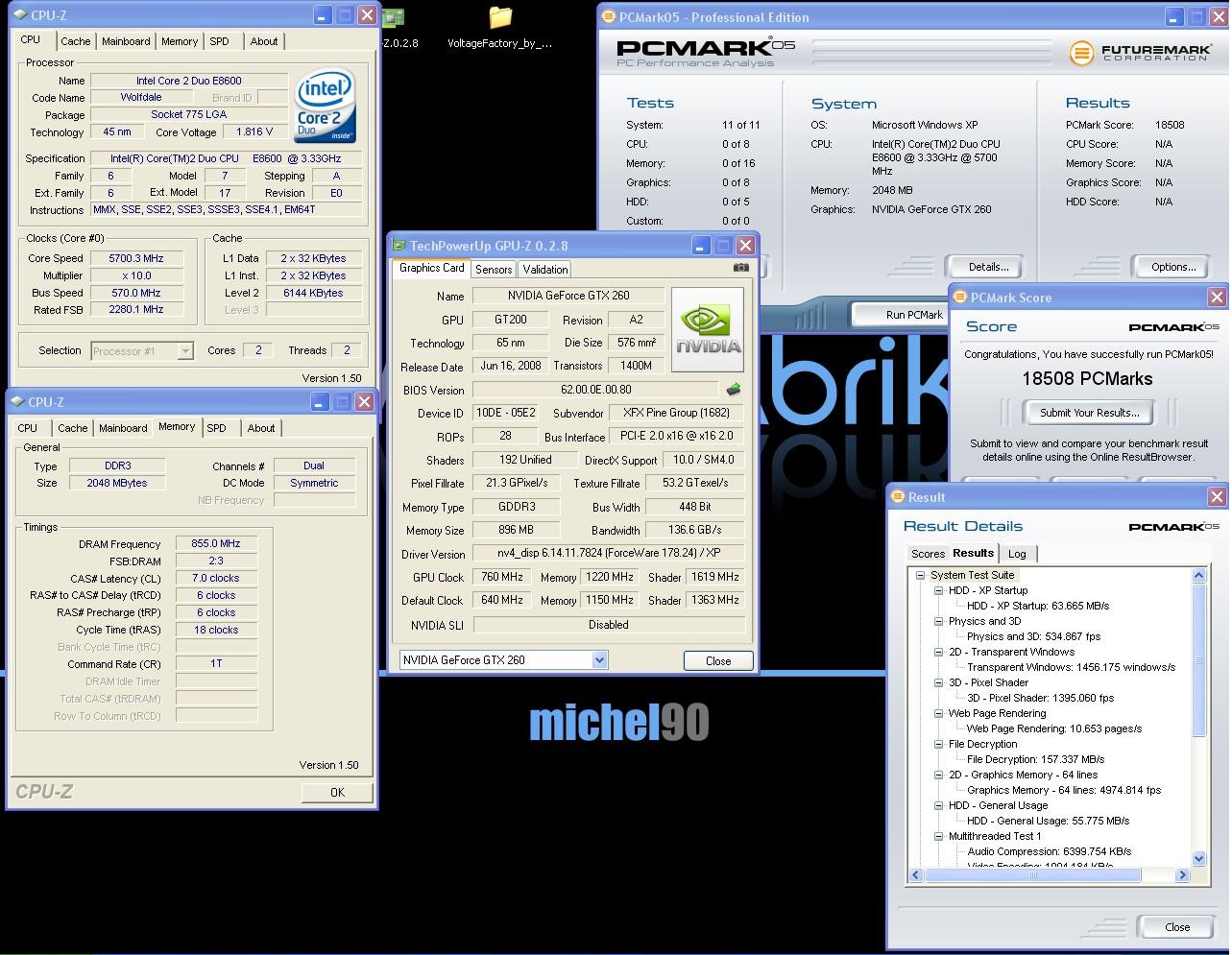Open the GPU-Z 0.2.8 desktop shortcut
1232x955 pixels.
(394, 27)
